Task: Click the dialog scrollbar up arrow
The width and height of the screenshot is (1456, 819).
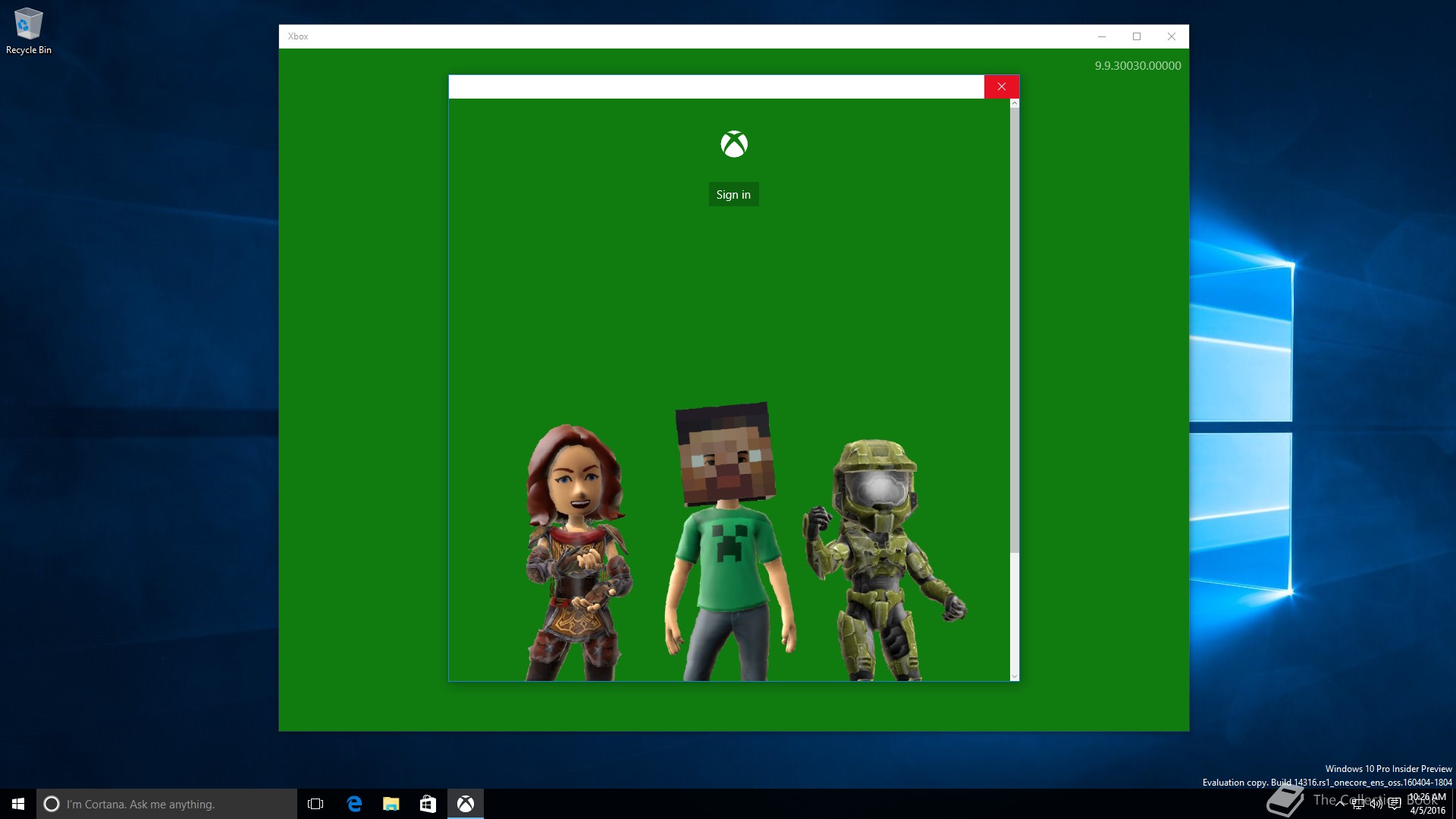Action: pyautogui.click(x=1015, y=103)
